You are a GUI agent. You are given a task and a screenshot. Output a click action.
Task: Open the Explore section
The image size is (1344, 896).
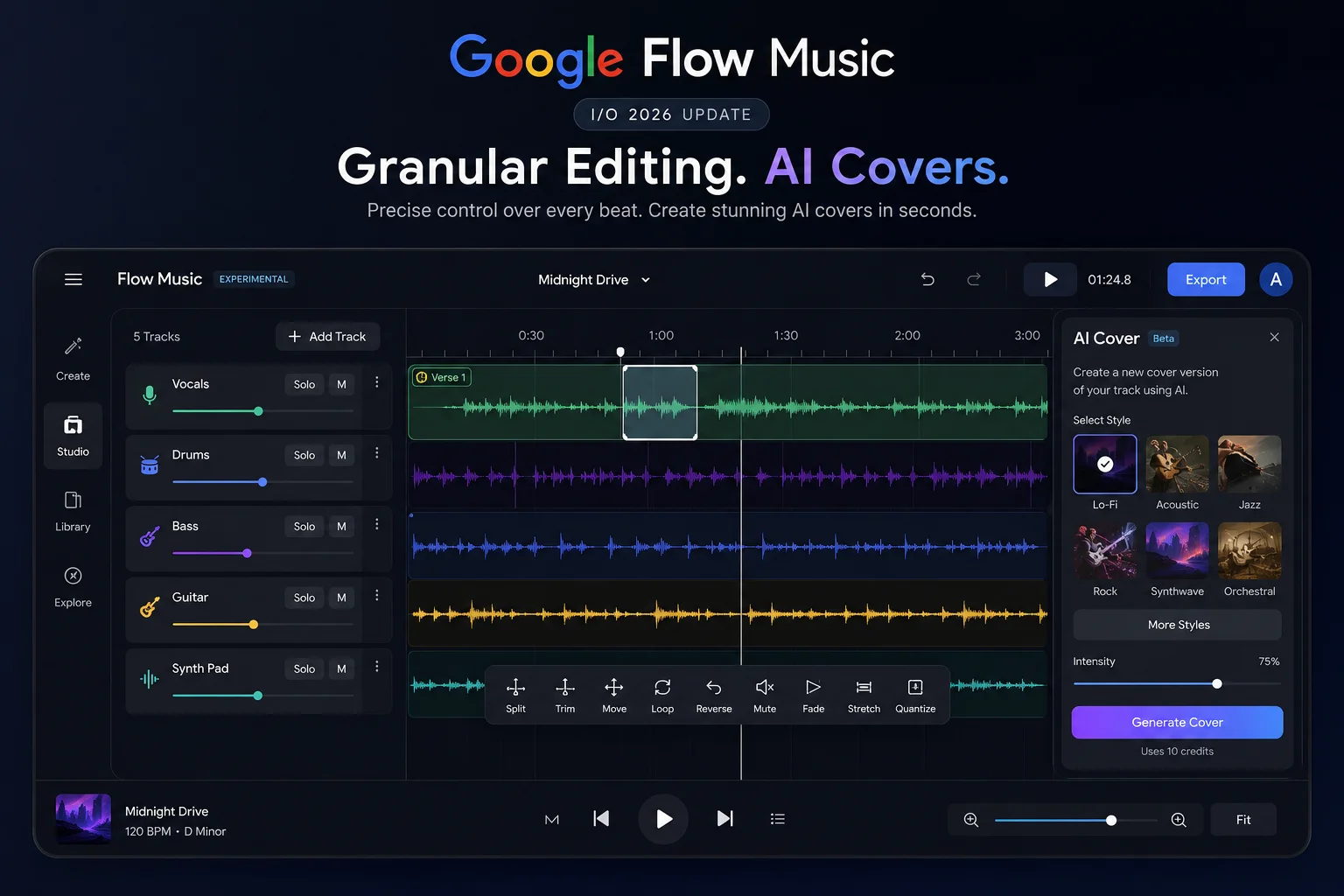point(73,587)
